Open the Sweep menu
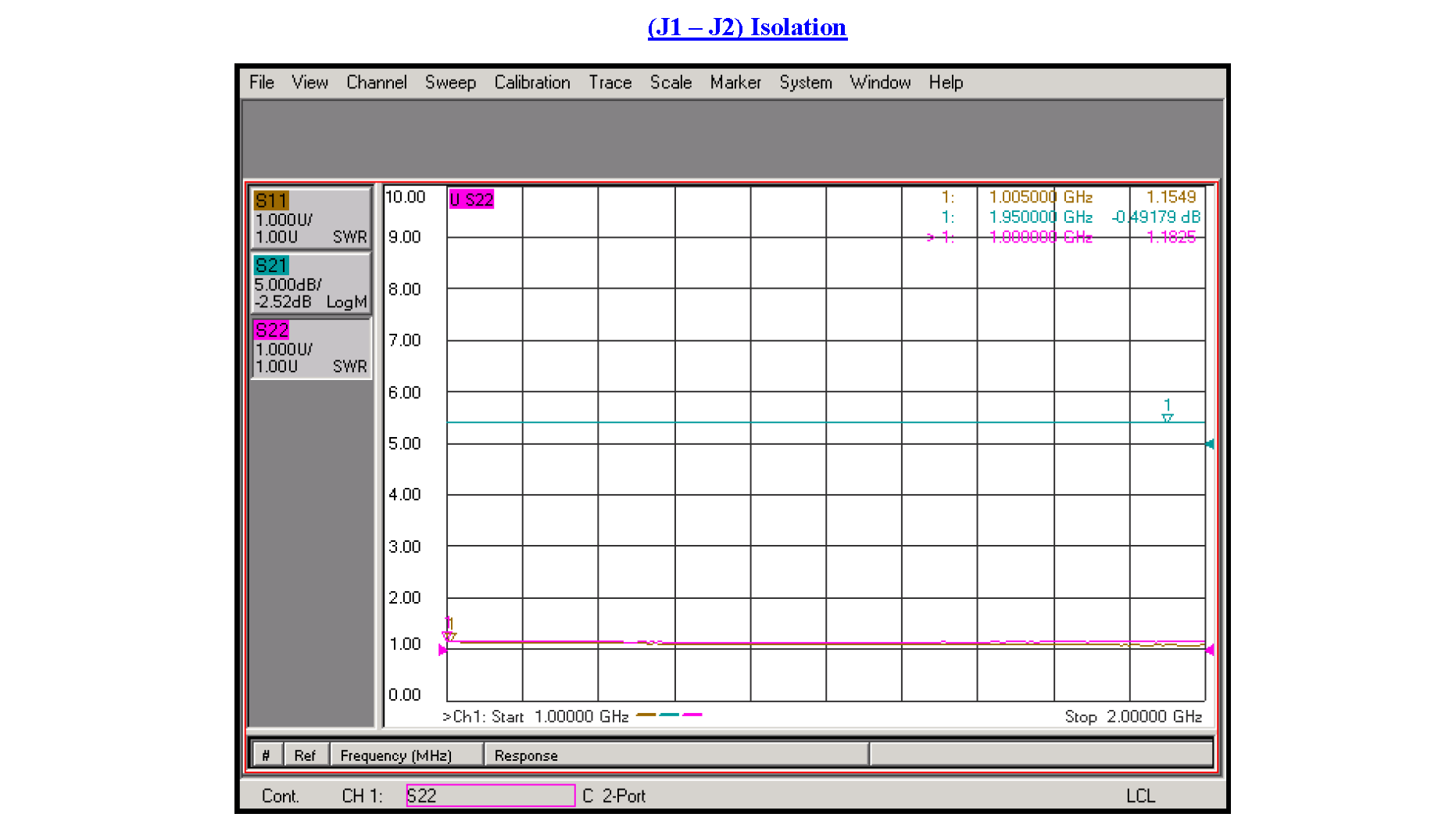Viewport: 1456px width, 828px height. coord(450,82)
